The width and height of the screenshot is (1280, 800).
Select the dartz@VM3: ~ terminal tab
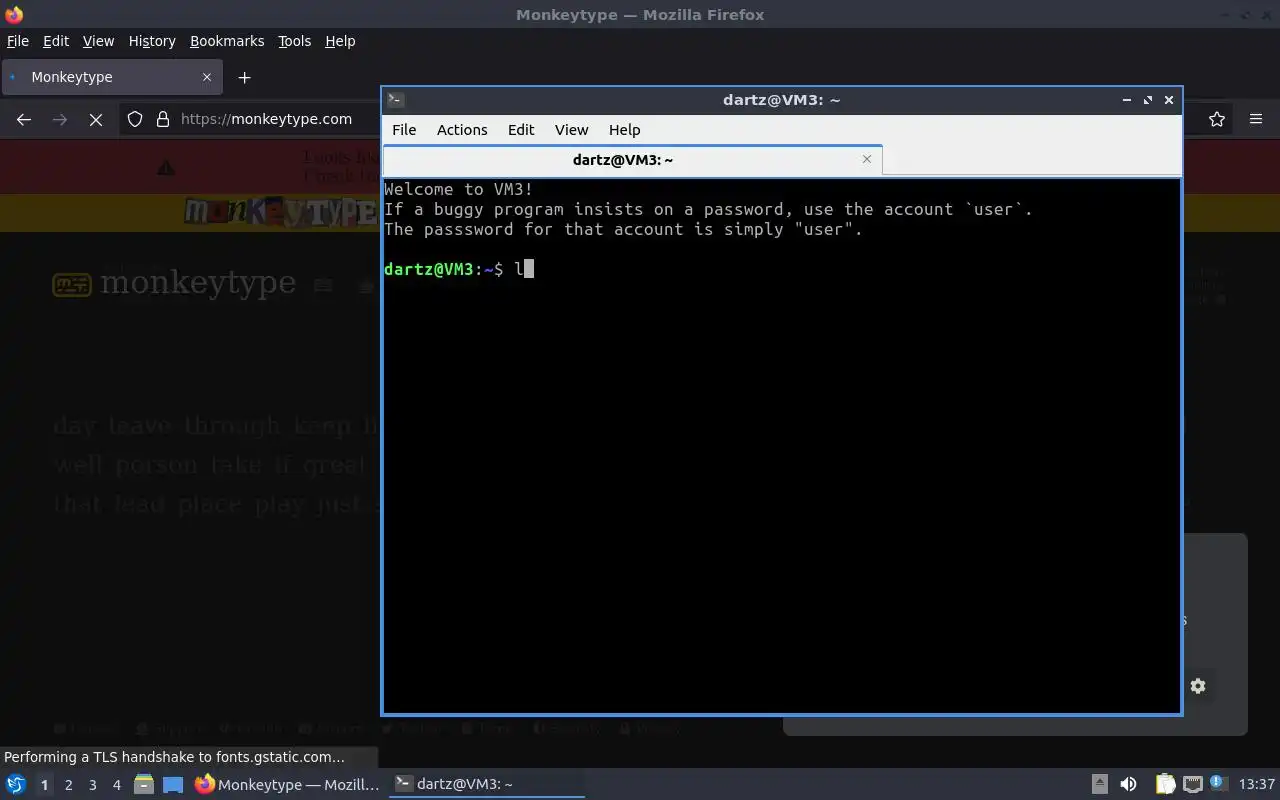click(x=632, y=160)
